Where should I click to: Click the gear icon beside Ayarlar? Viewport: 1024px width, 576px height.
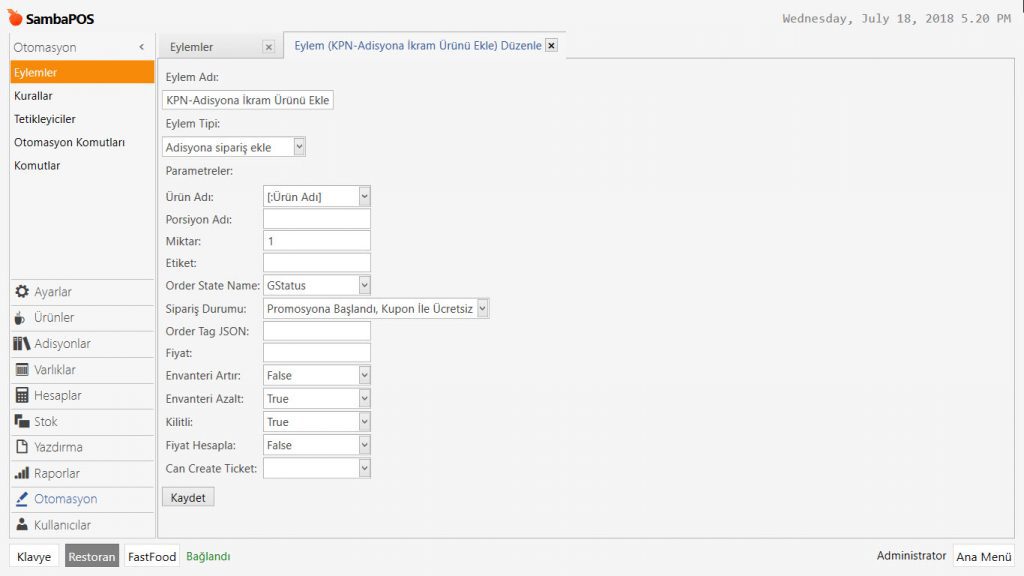click(x=22, y=292)
